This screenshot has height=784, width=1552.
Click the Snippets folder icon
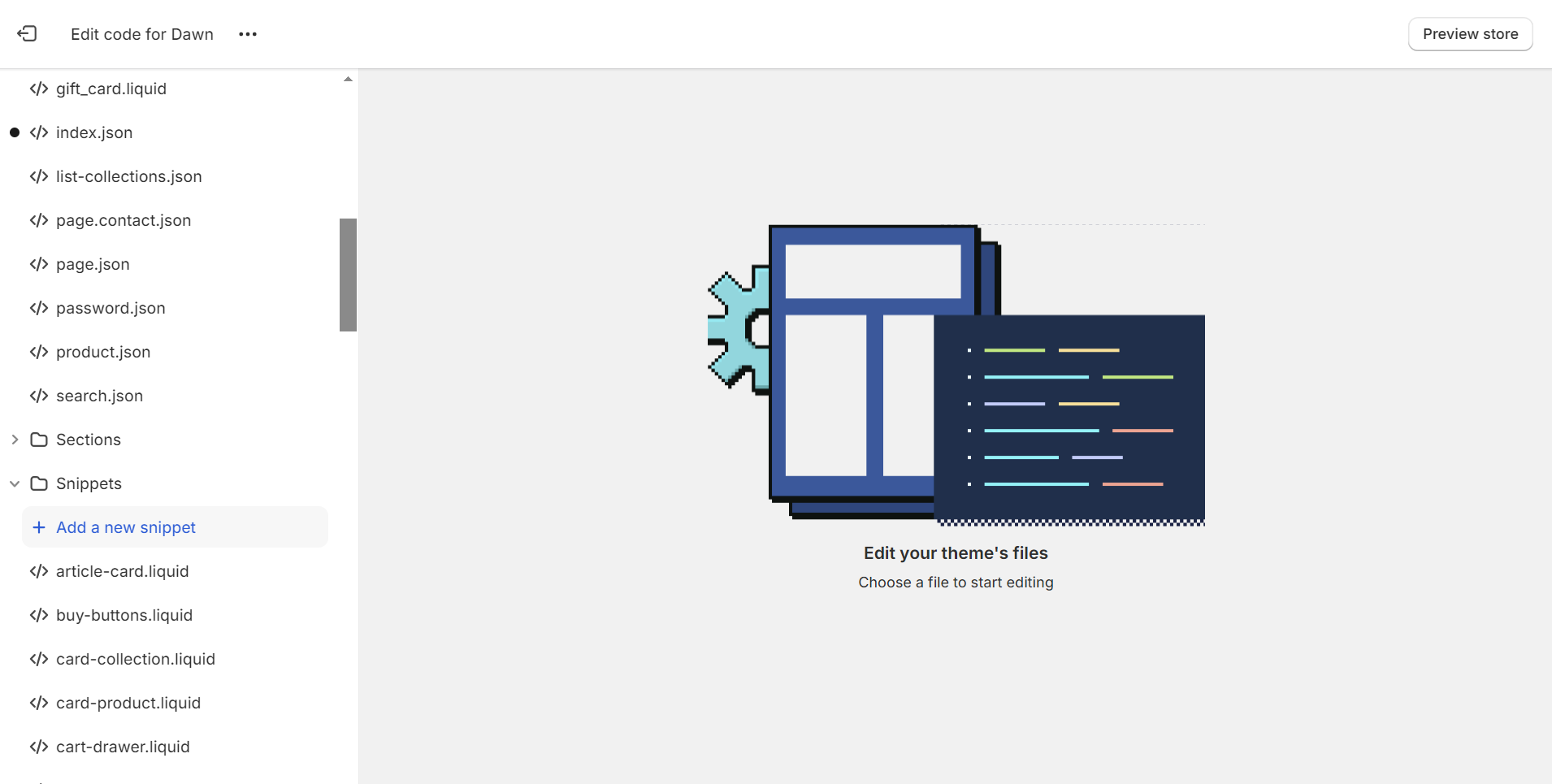[39, 483]
